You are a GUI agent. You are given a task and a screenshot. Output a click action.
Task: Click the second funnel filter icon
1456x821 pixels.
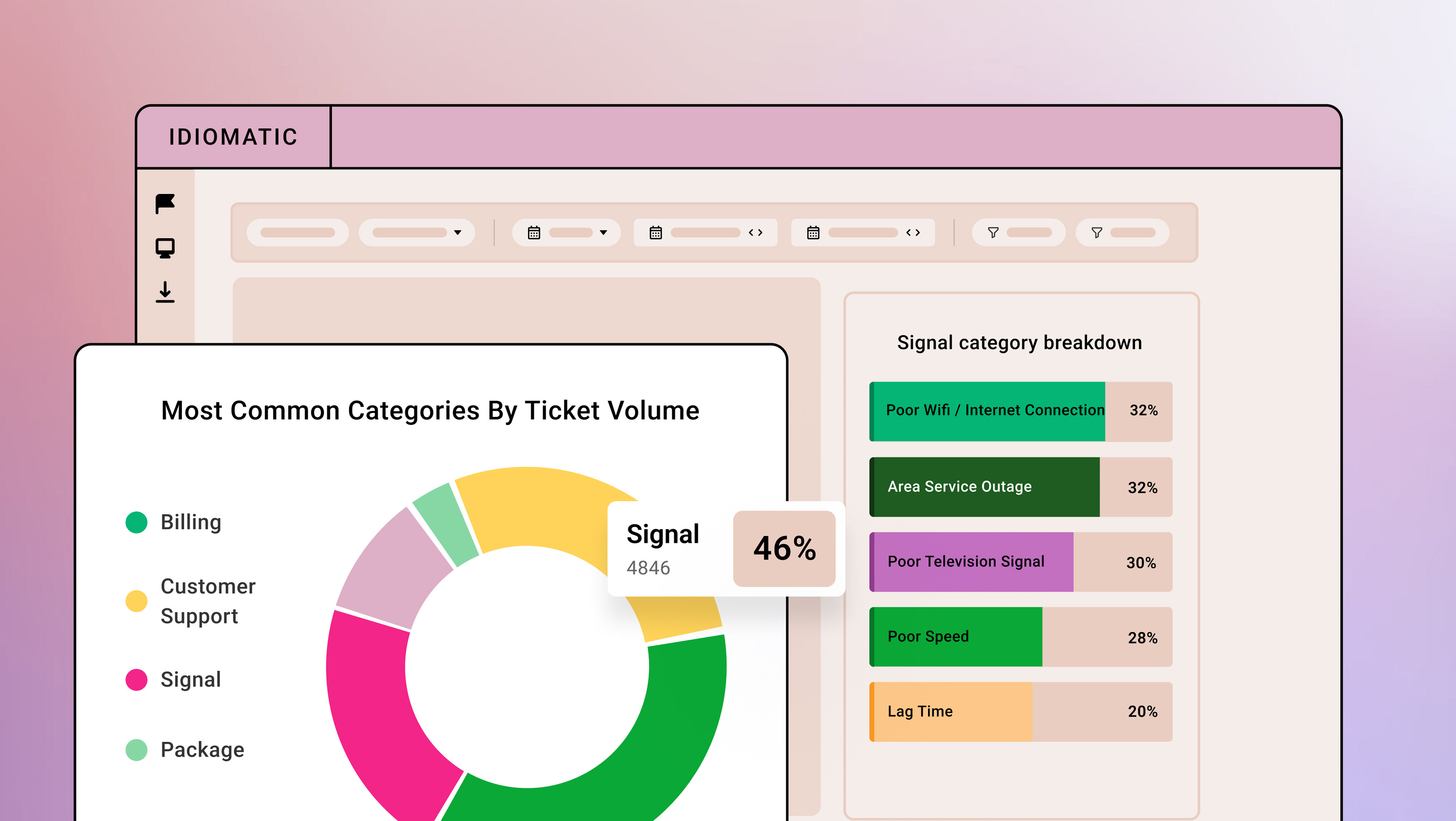pos(1097,233)
